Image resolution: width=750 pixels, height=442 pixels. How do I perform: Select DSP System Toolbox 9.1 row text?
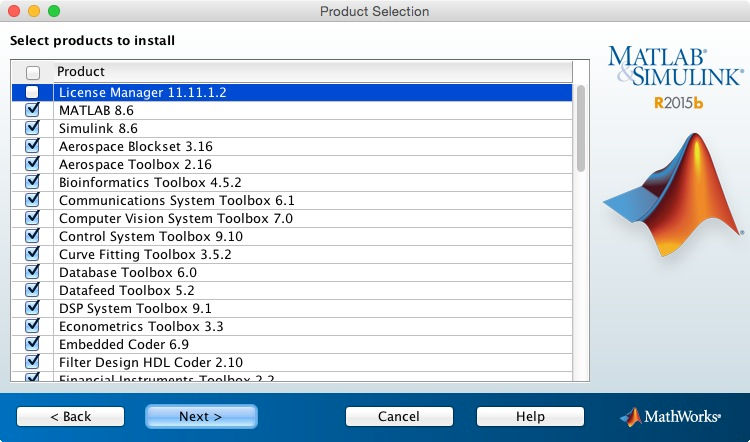click(135, 309)
